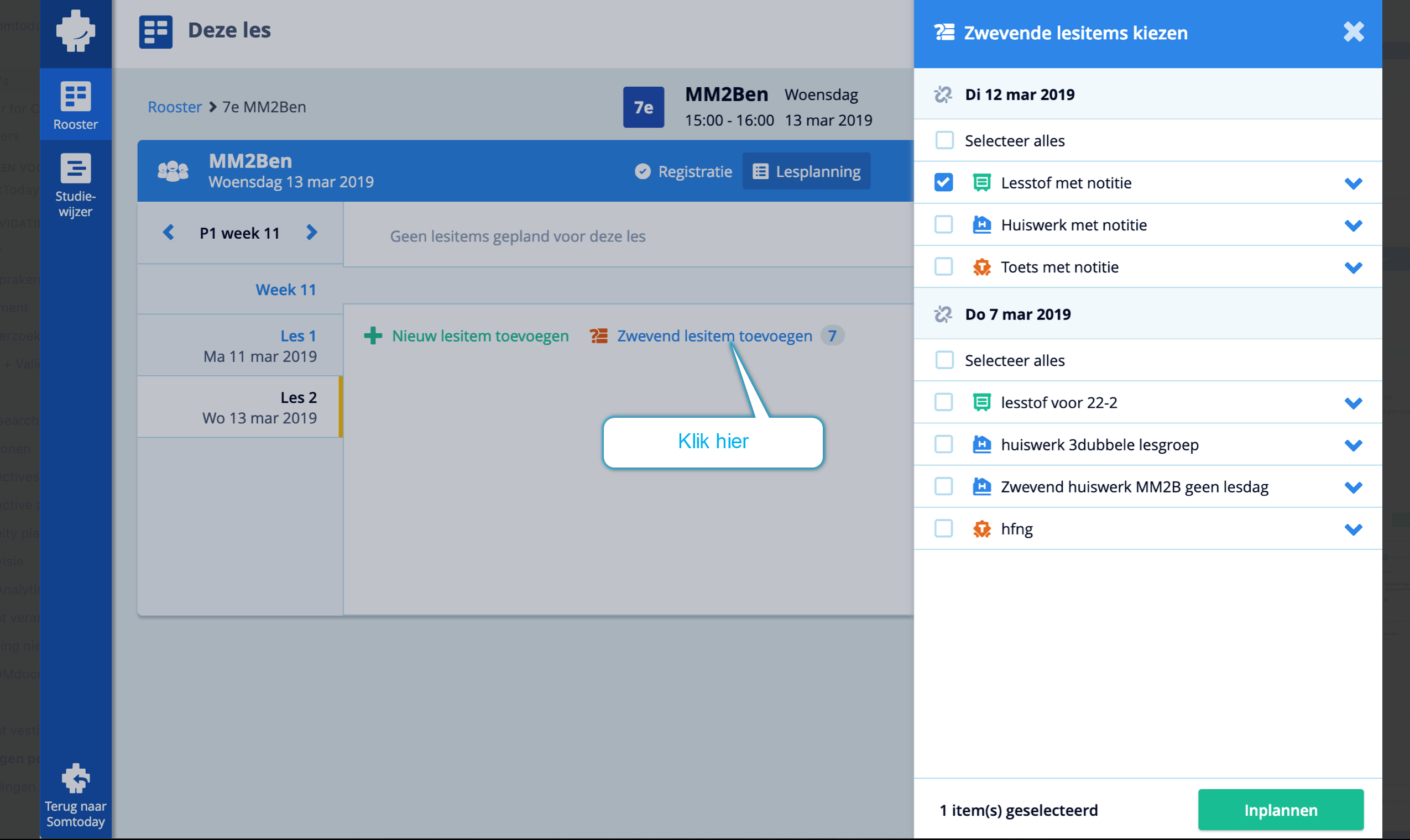Check Zwevend huiswerk MM2B geen lesdag checkbox

coord(943,486)
